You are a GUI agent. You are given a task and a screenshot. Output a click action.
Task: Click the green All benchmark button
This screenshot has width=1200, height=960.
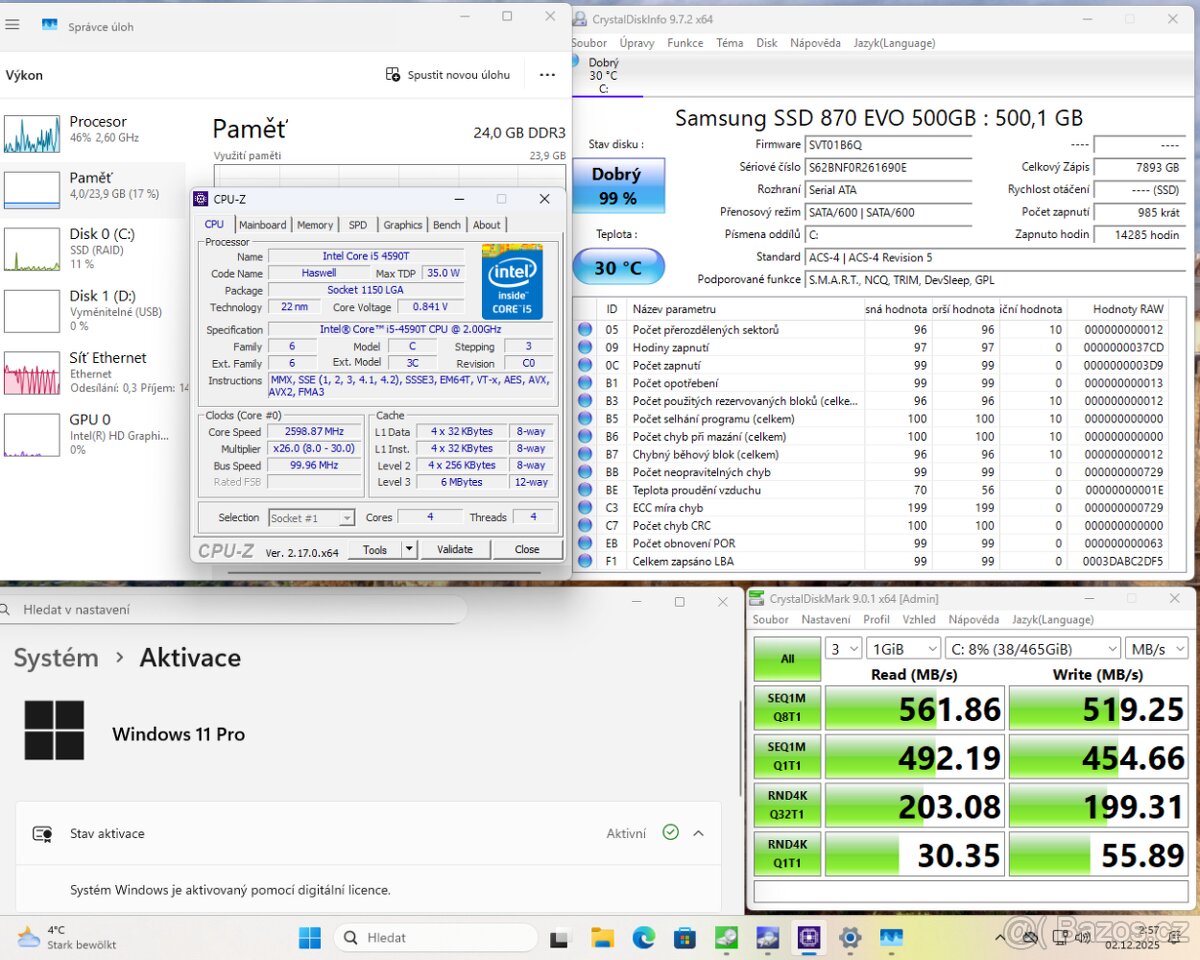pyautogui.click(x=787, y=659)
